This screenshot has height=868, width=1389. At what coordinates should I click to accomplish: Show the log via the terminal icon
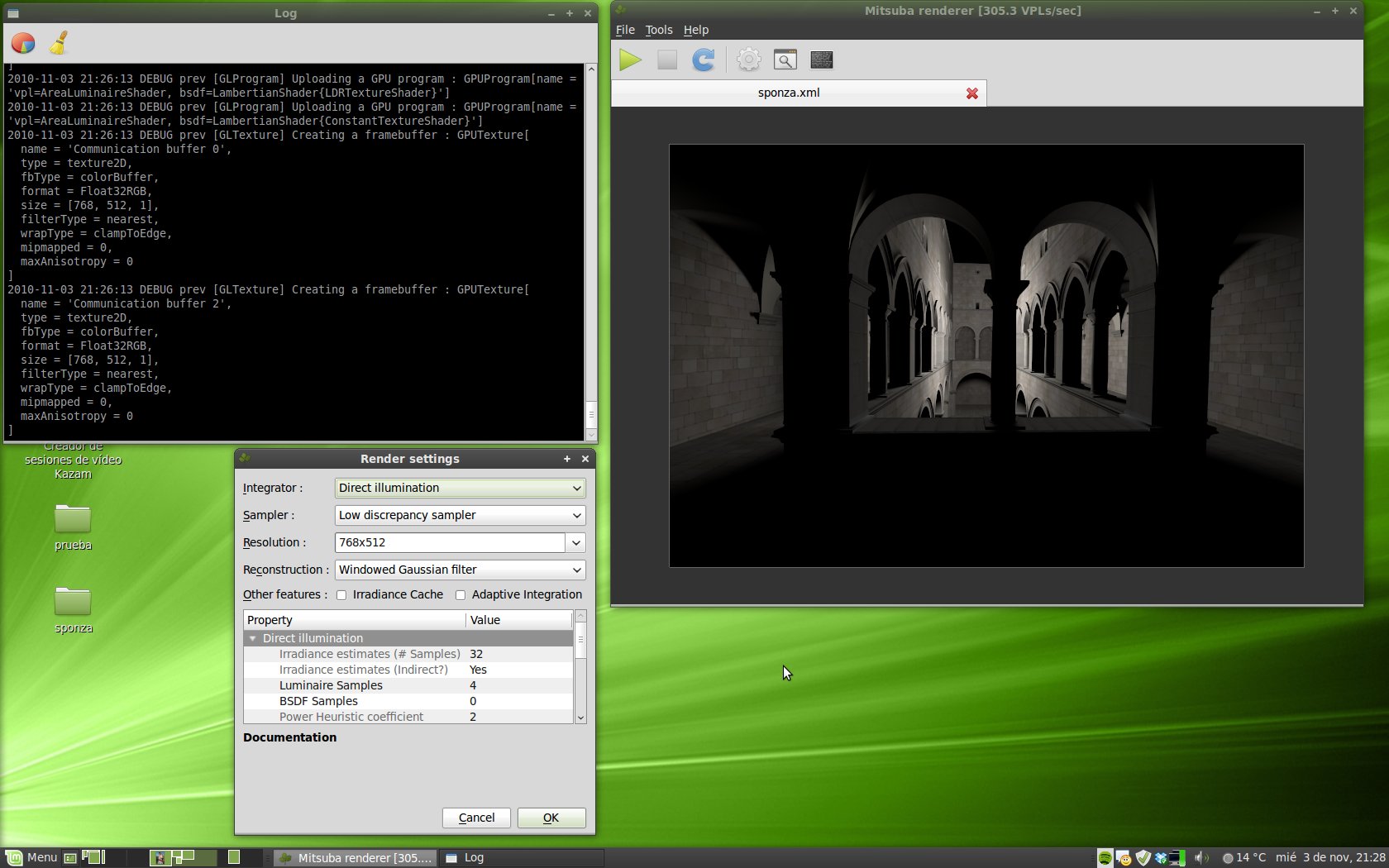click(822, 60)
